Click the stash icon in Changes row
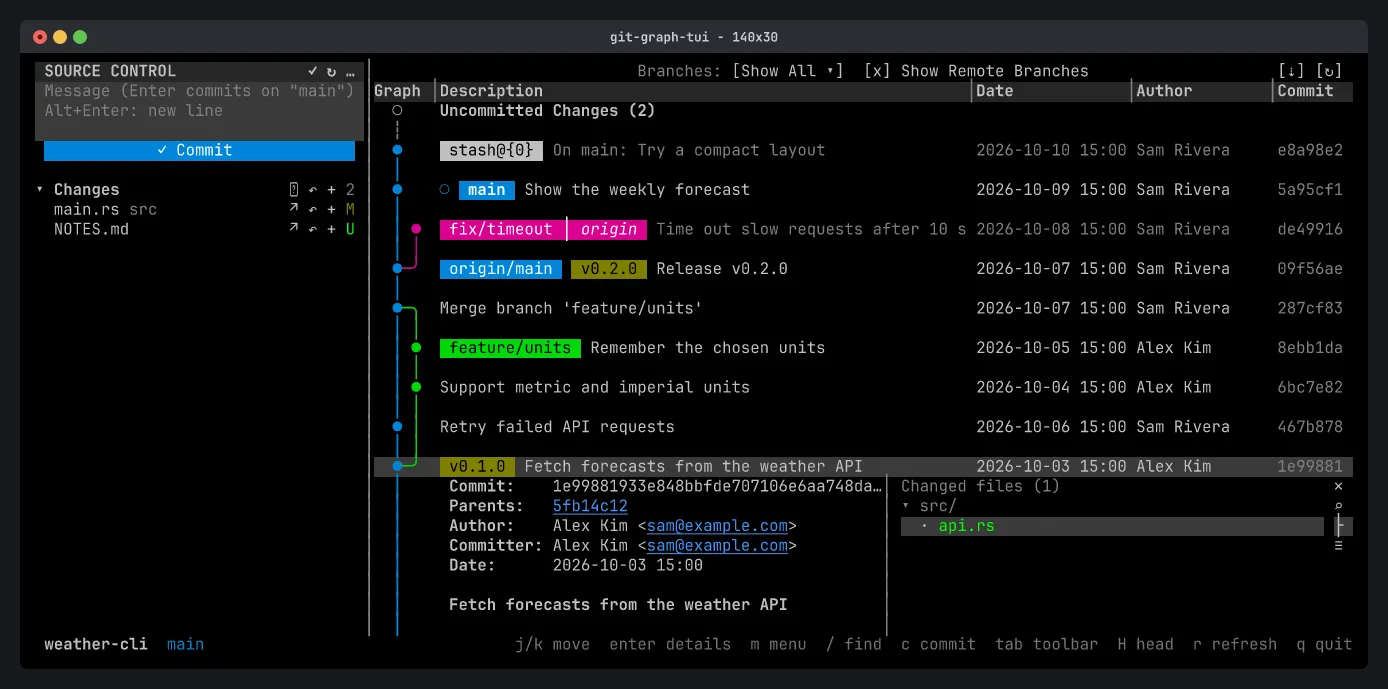Screen dimensions: 1388x689 point(293,190)
